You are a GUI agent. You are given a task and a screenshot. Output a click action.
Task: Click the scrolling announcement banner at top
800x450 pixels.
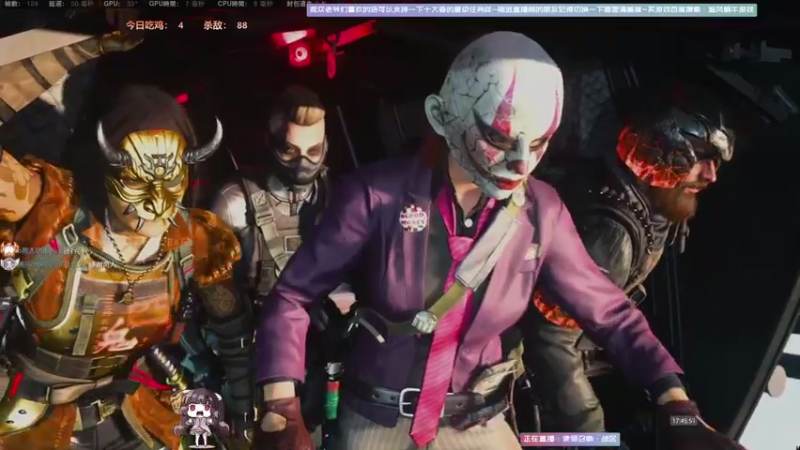[x=532, y=9]
